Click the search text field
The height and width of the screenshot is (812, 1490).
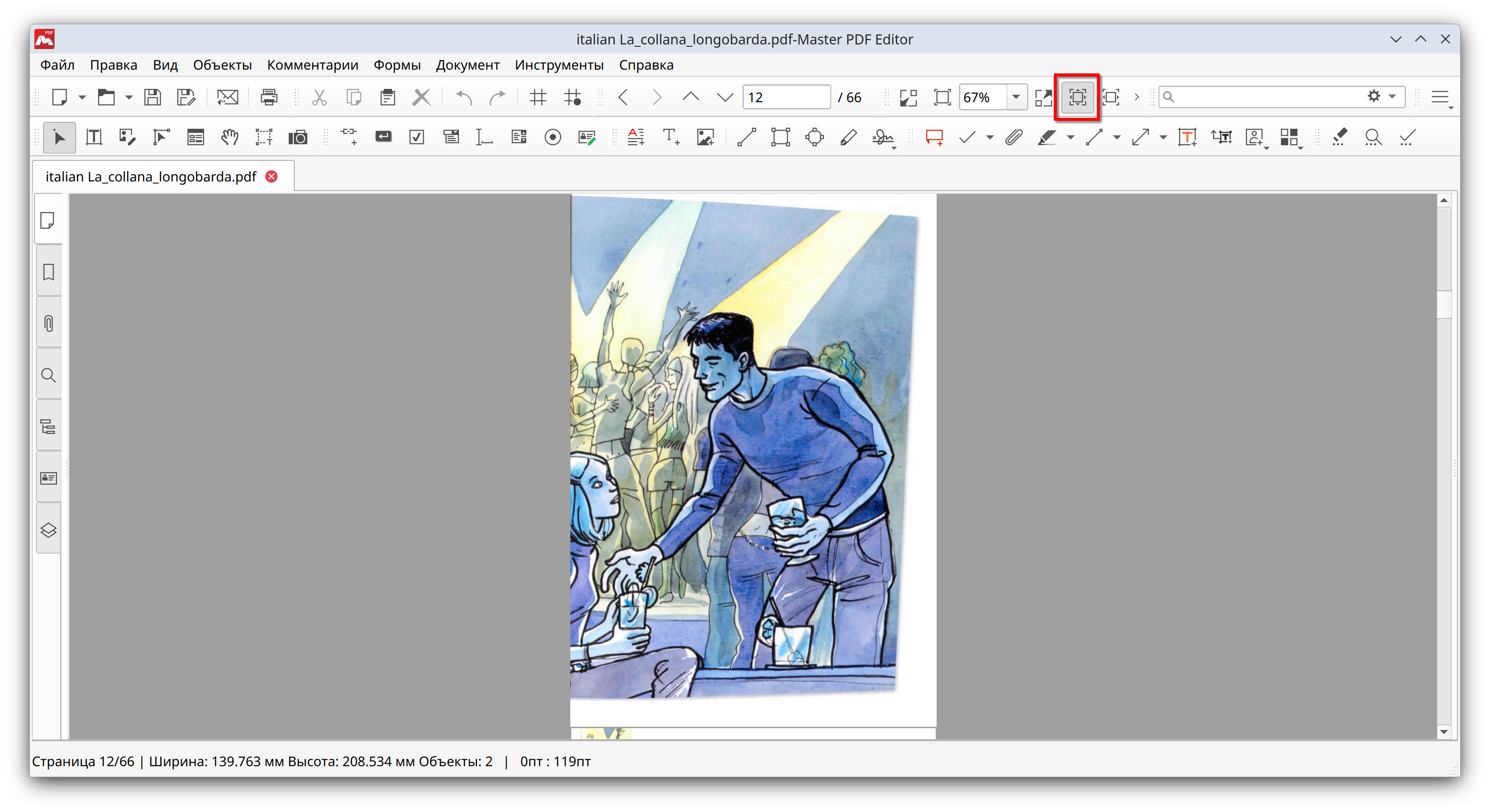(1267, 97)
